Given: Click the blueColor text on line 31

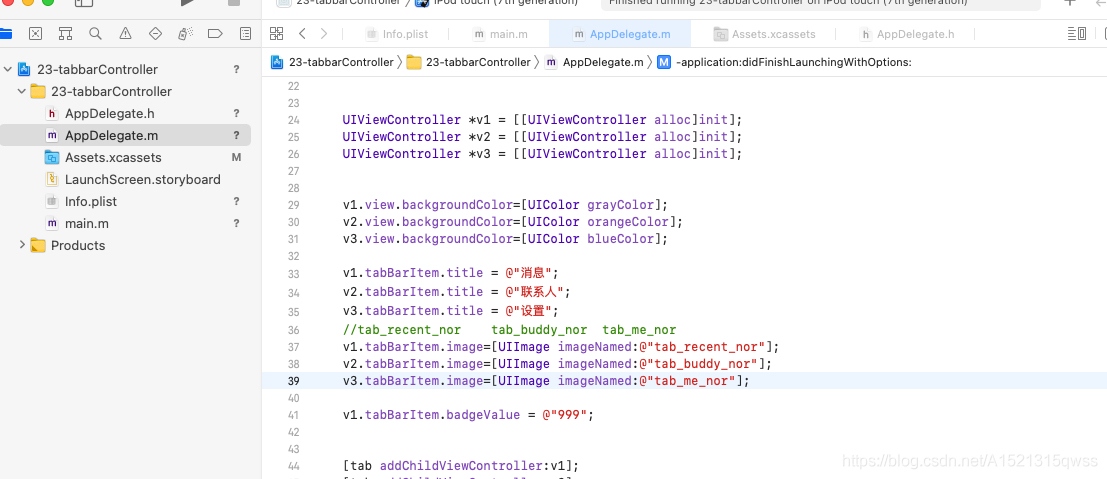Looking at the screenshot, I should point(621,239).
